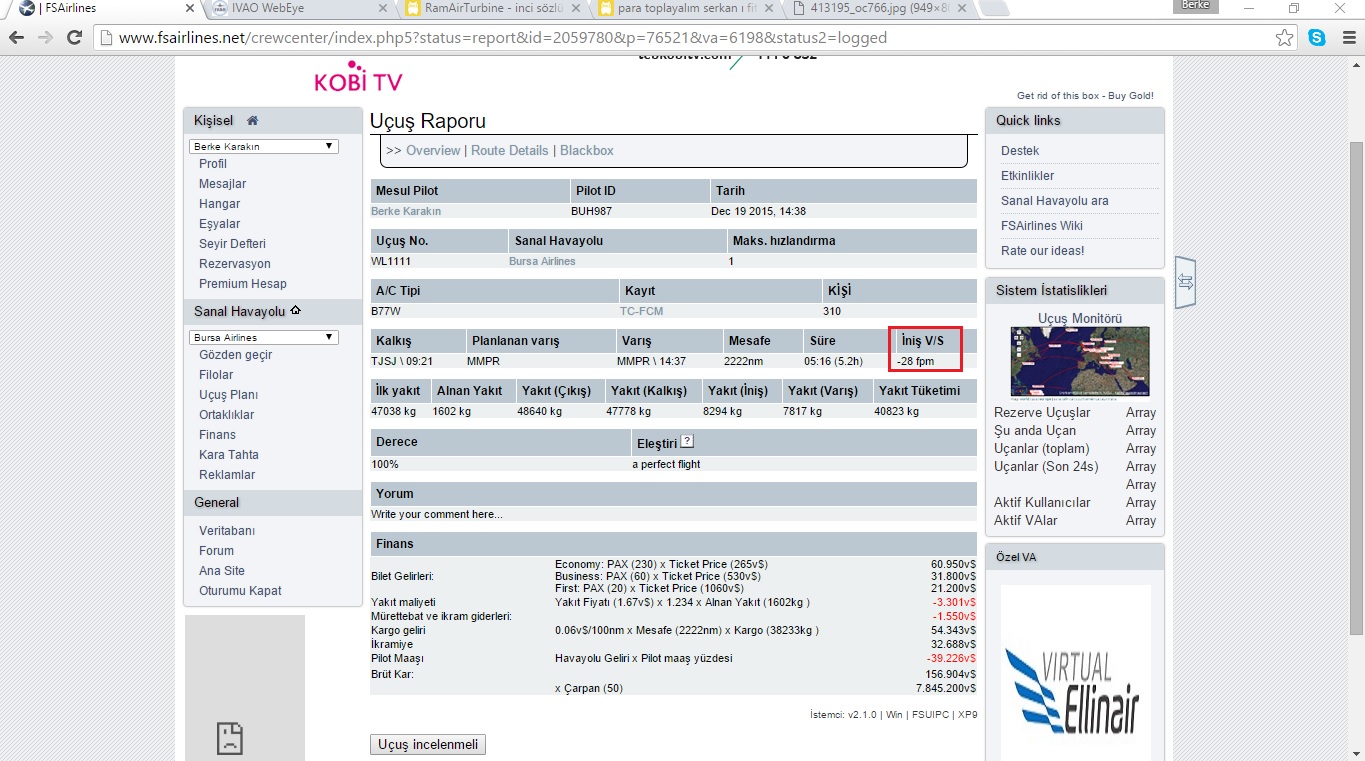Click the 'a perfect flight' critique text
The image size is (1365, 761).
[666, 465]
